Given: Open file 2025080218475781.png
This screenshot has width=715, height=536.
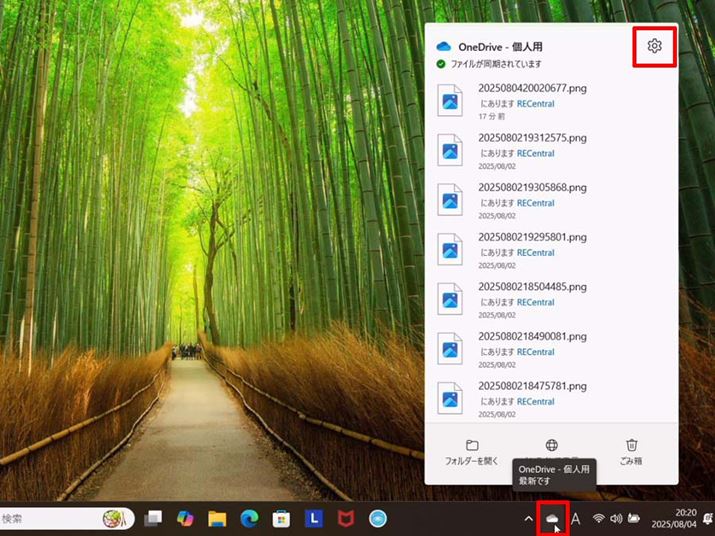Looking at the screenshot, I should (532, 386).
